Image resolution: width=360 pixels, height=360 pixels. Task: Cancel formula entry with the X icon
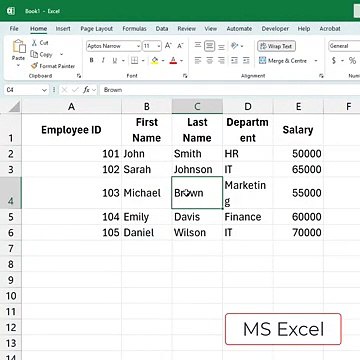pyautogui.click(x=65, y=90)
